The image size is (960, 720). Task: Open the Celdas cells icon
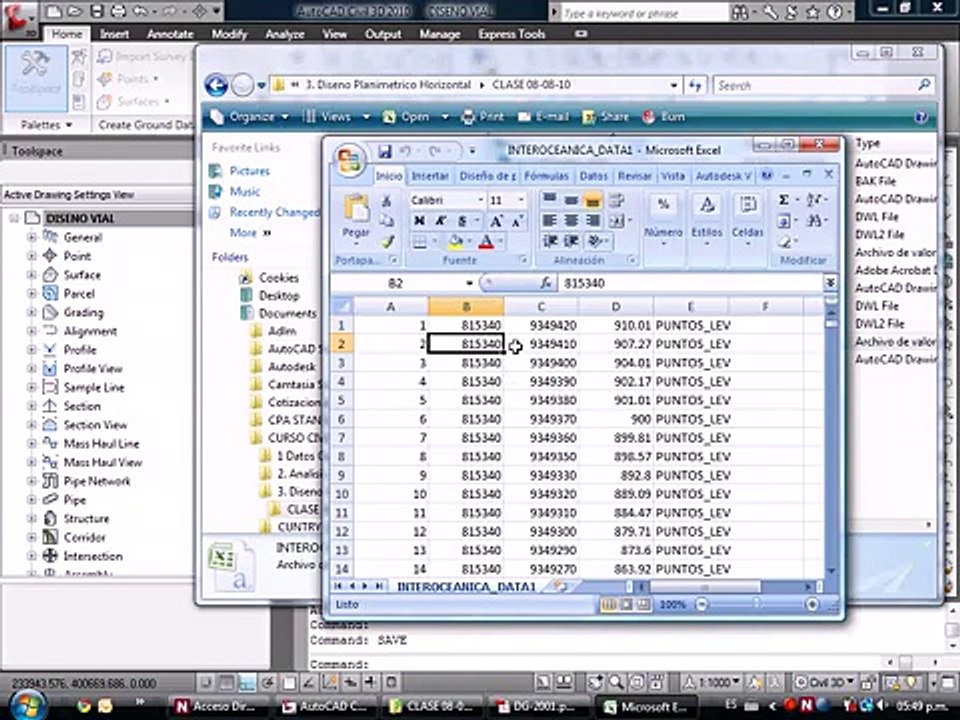pos(747,204)
